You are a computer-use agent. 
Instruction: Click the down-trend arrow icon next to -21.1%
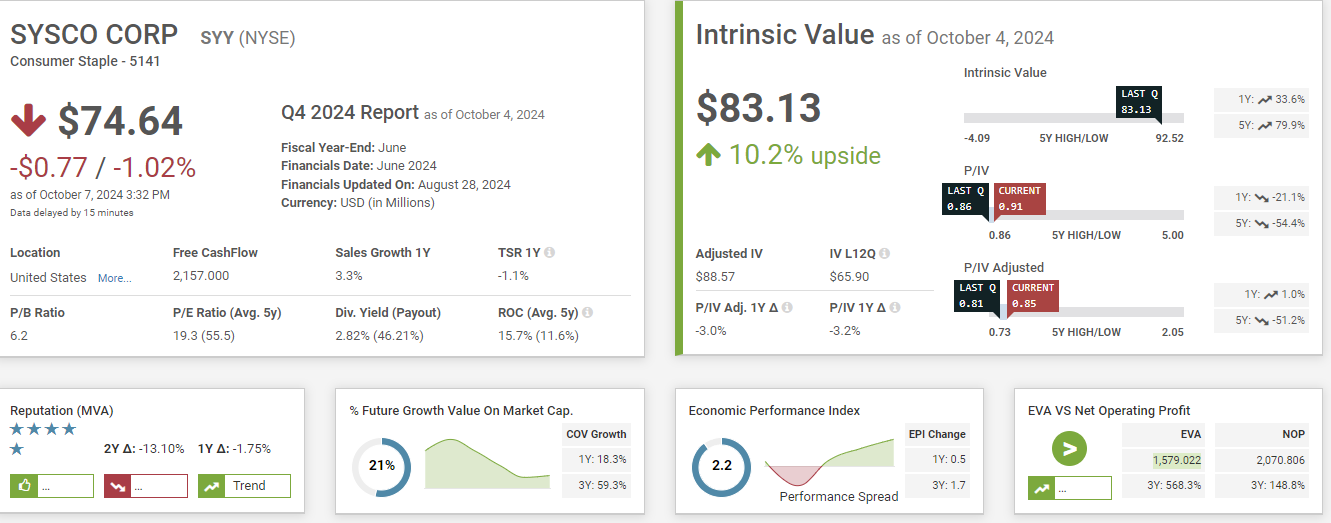click(x=1262, y=197)
